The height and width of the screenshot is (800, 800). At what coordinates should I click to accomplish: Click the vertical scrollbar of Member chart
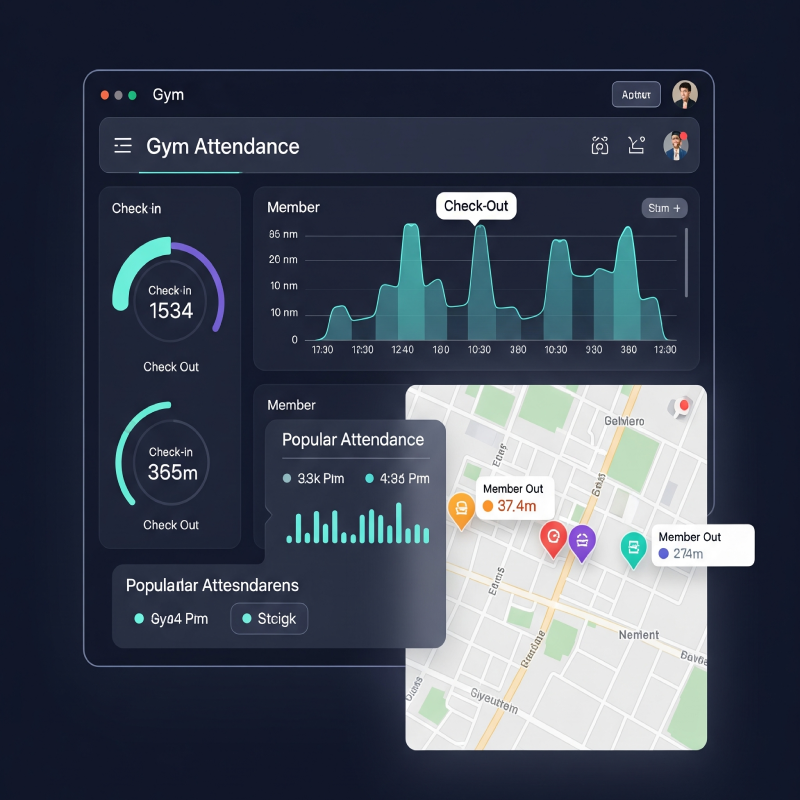point(686,262)
